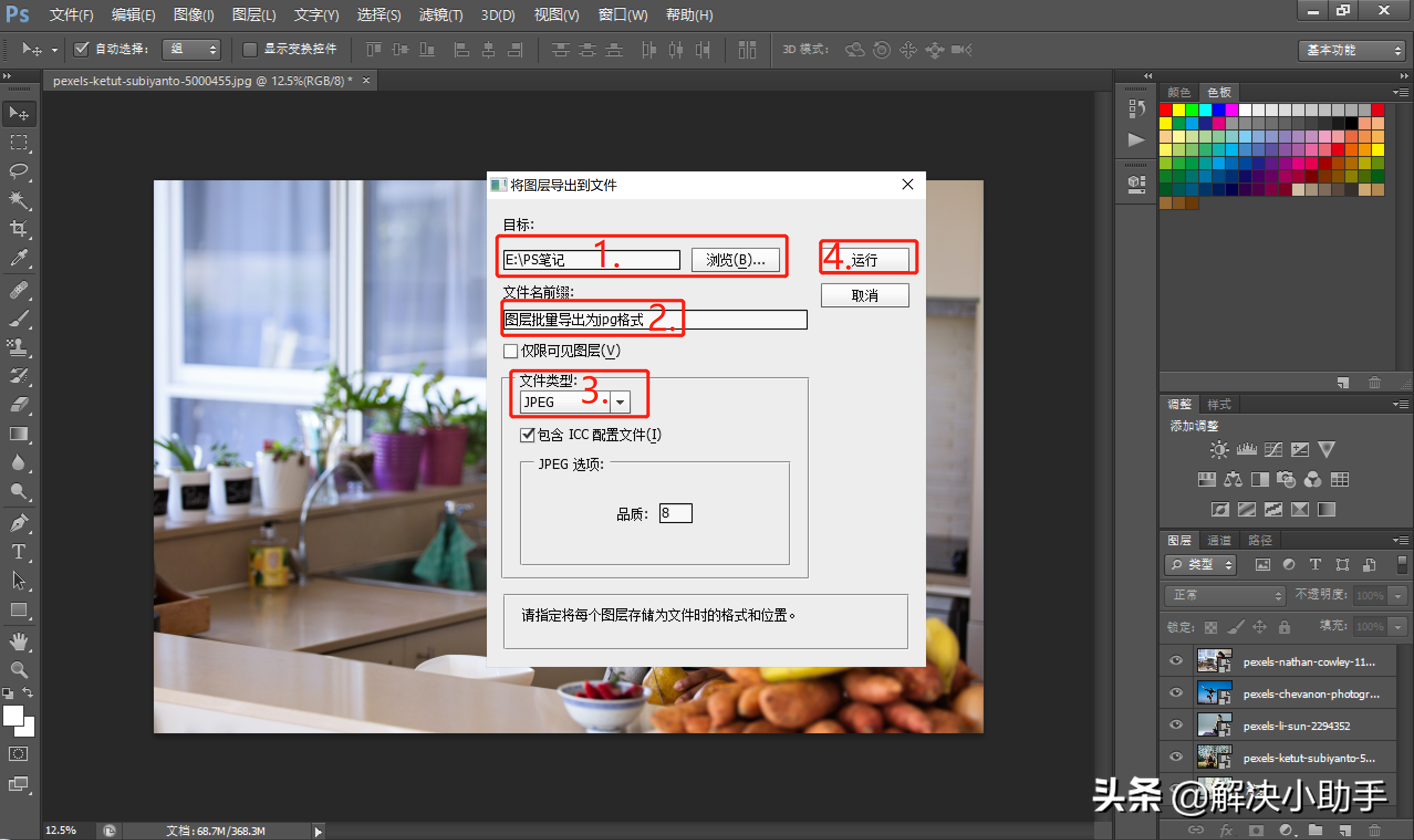The height and width of the screenshot is (840, 1414).
Task: Select the History Brush tool
Action: coord(19,376)
